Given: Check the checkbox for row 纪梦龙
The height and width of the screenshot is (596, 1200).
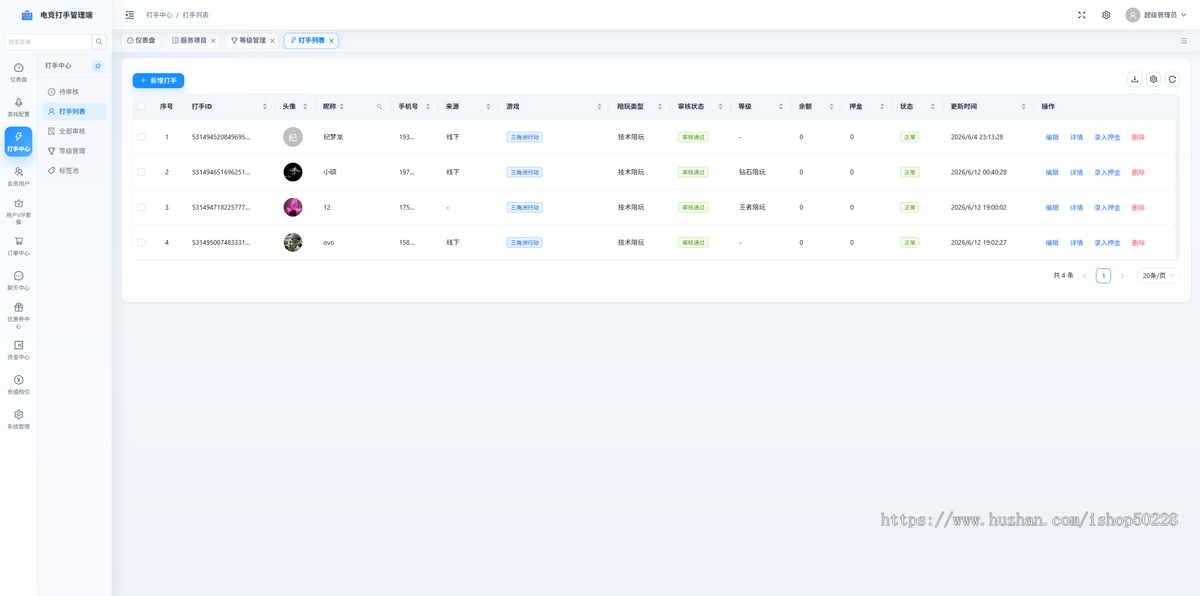Looking at the screenshot, I should pyautogui.click(x=141, y=137).
